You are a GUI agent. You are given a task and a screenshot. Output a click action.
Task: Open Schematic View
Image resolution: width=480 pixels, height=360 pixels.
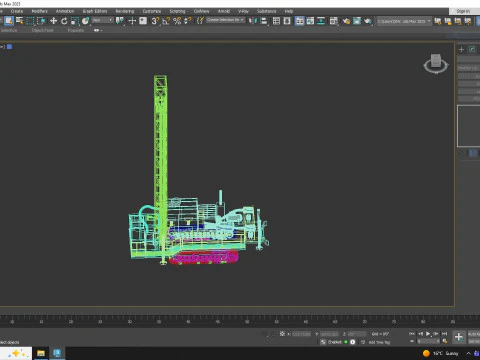tap(321, 21)
